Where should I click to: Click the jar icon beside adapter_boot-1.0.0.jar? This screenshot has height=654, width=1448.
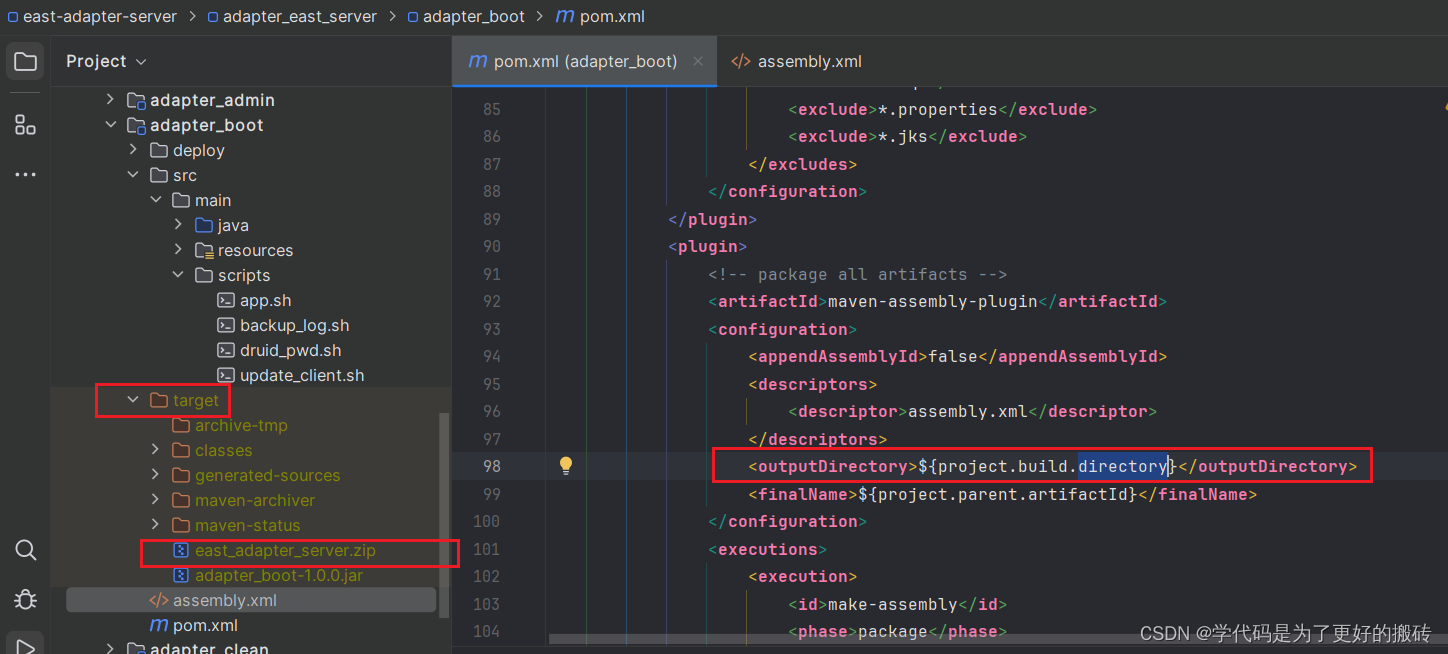[181, 575]
